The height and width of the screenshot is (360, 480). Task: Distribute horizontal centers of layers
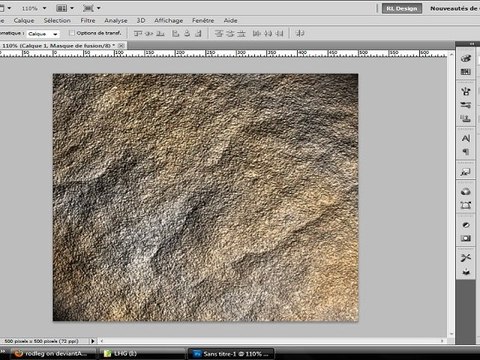(268, 33)
